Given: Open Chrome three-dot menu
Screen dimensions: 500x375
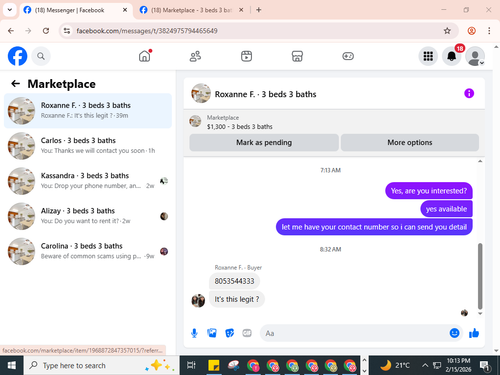Looking at the screenshot, I should (489, 31).
